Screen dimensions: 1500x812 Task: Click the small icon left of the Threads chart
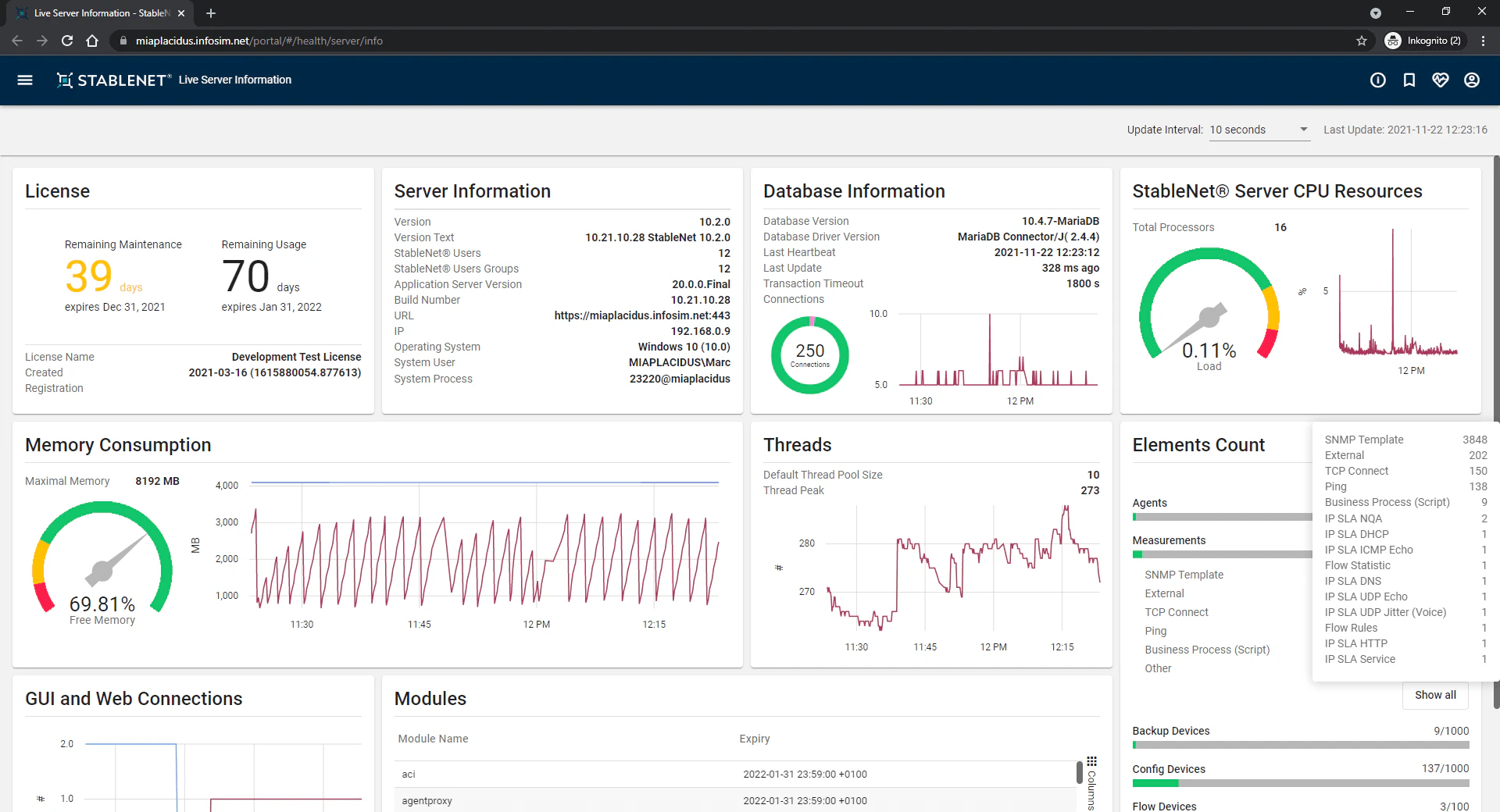(779, 568)
